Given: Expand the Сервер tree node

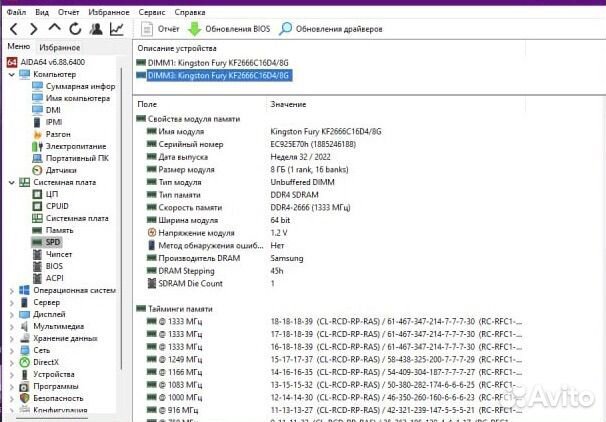Looking at the screenshot, I should pos(12,303).
